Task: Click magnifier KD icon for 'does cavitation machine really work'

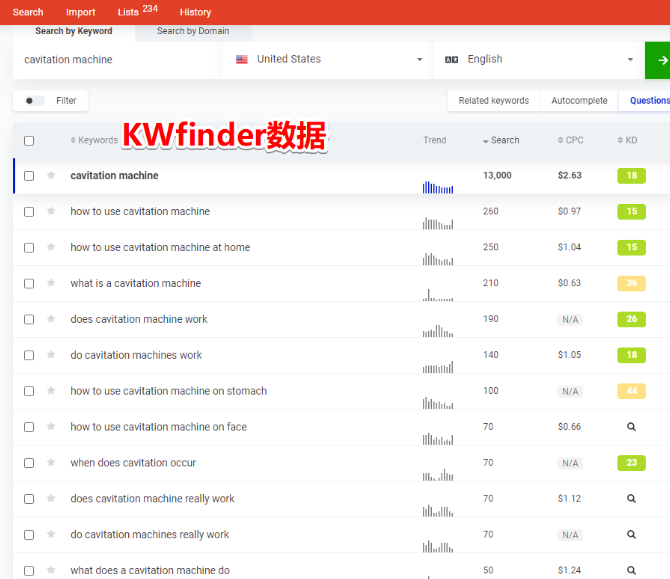Action: pyautogui.click(x=631, y=499)
